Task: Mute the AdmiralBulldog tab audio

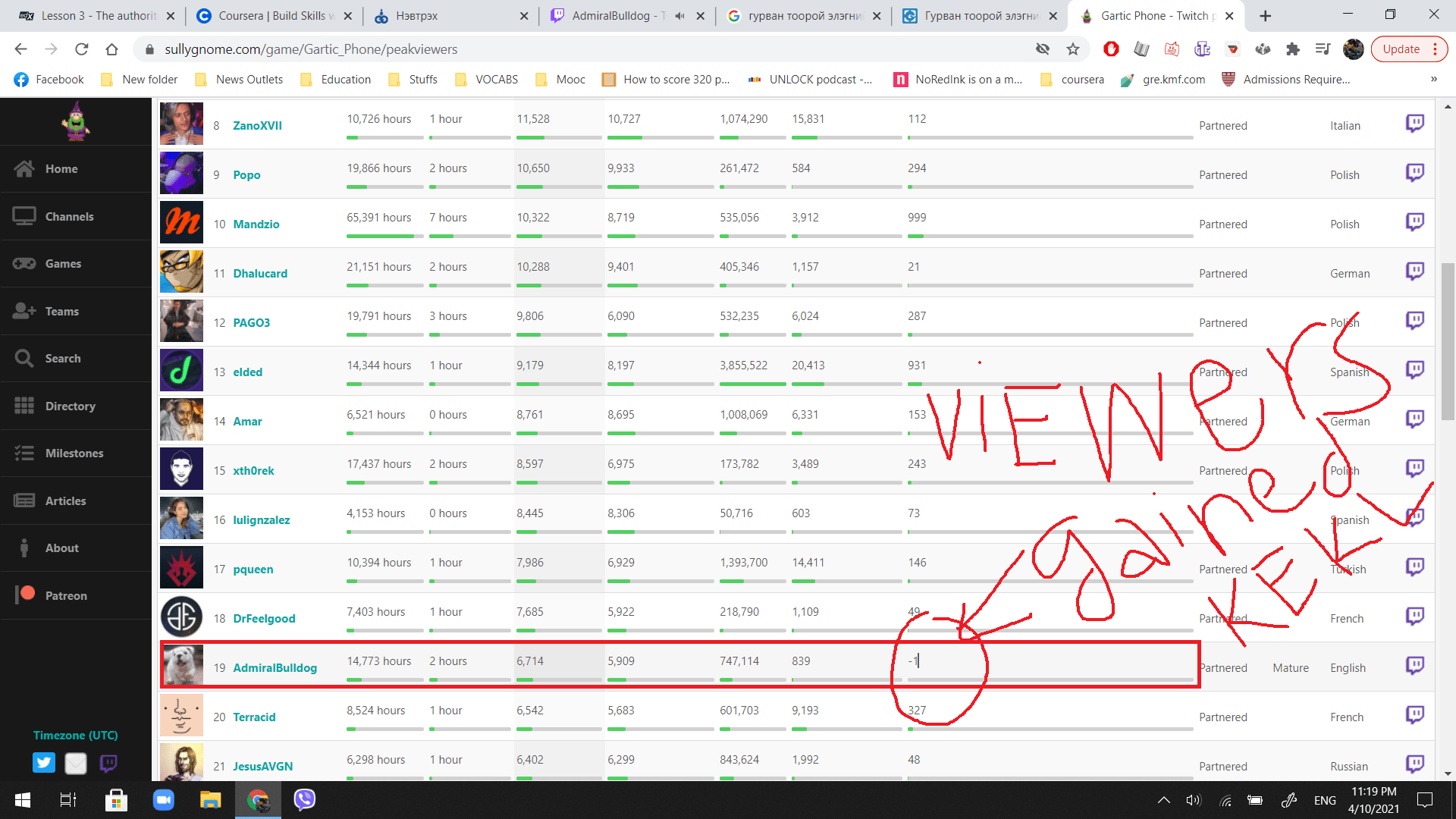Action: (679, 16)
